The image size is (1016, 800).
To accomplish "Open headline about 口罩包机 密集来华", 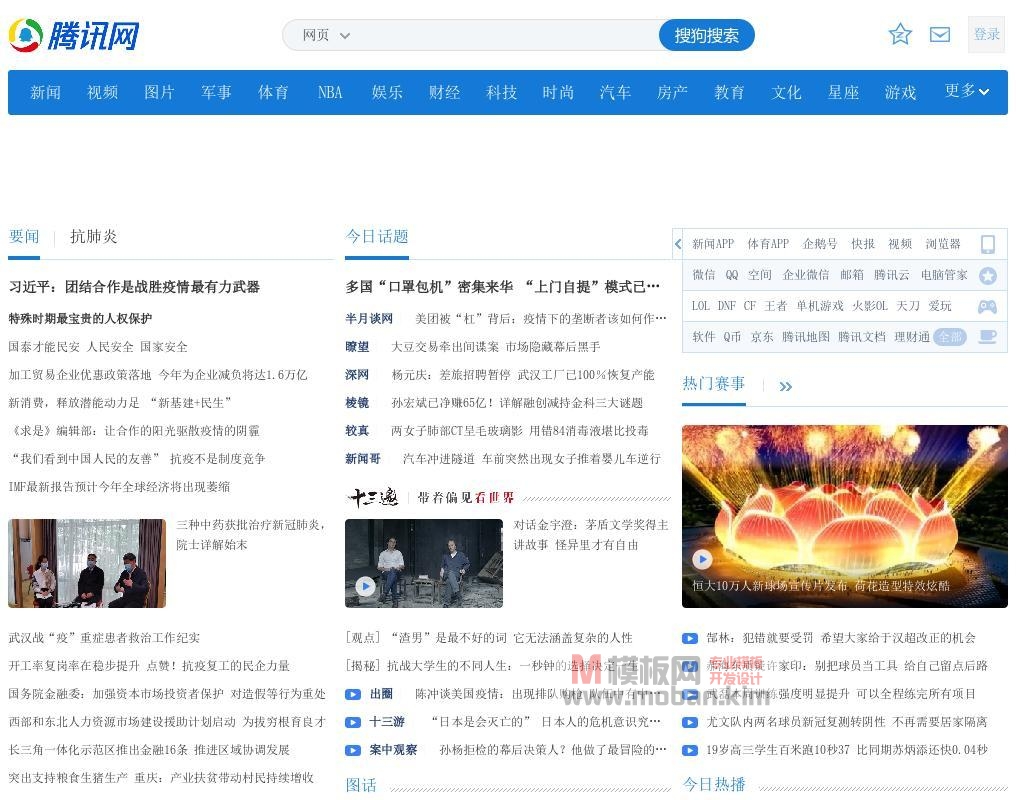I will (x=502, y=287).
